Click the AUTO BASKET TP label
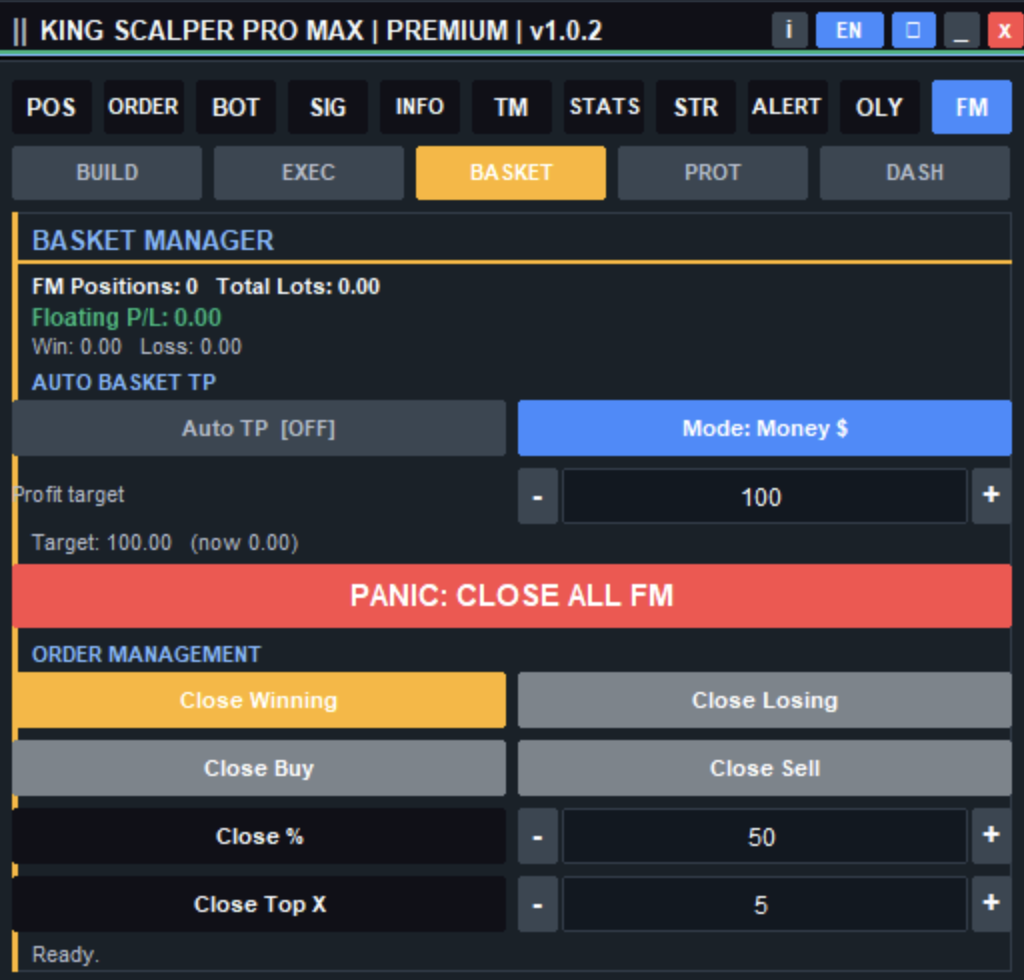1024x980 pixels. [124, 382]
